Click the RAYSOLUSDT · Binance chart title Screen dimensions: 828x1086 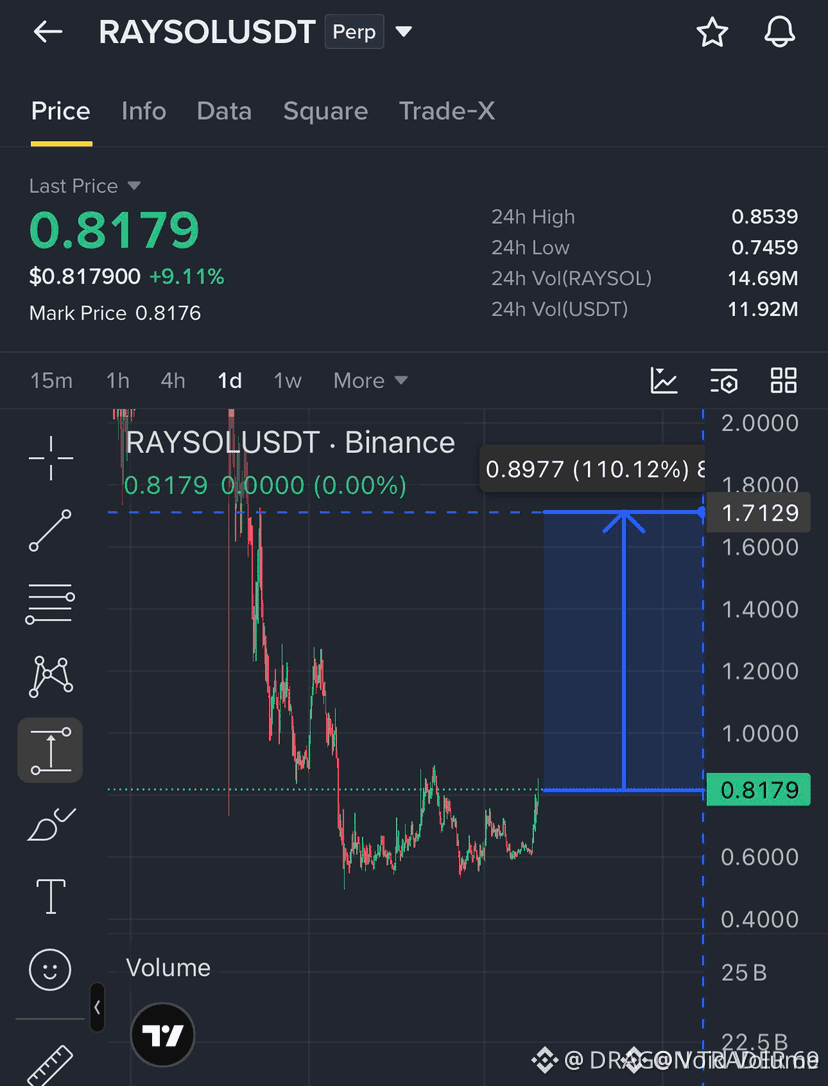pyautogui.click(x=290, y=443)
